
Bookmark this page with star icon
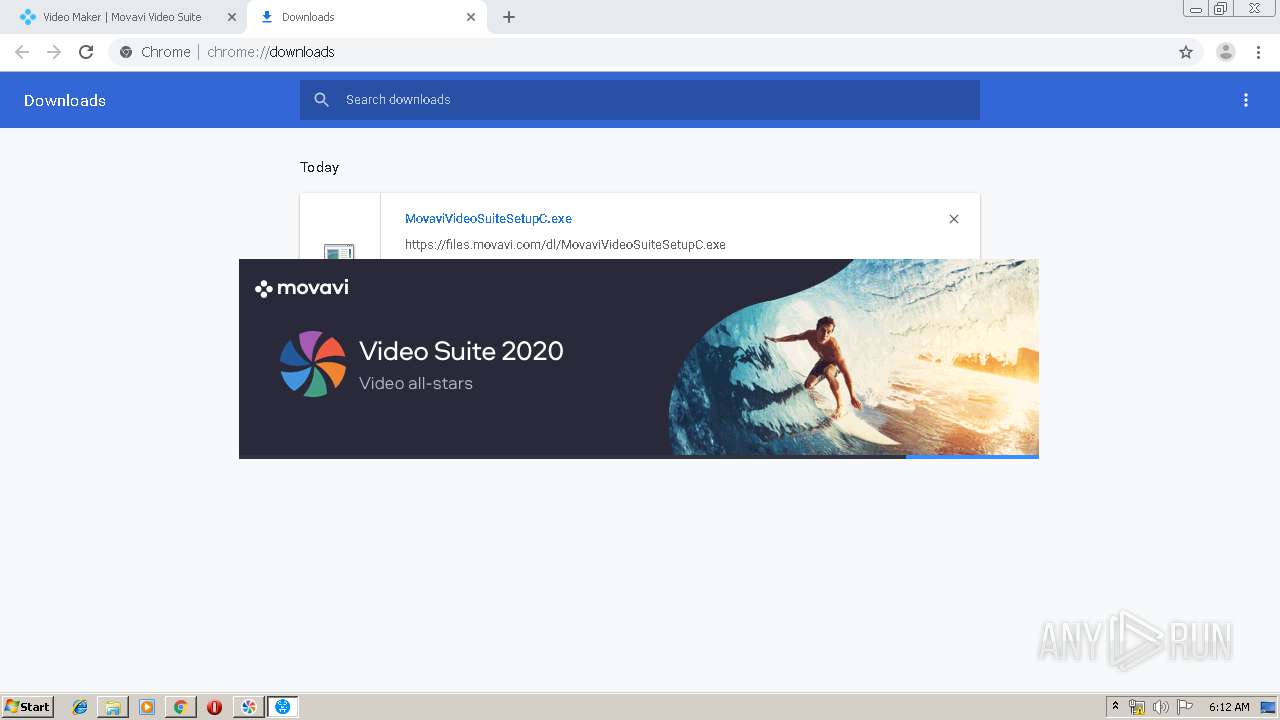[1186, 52]
